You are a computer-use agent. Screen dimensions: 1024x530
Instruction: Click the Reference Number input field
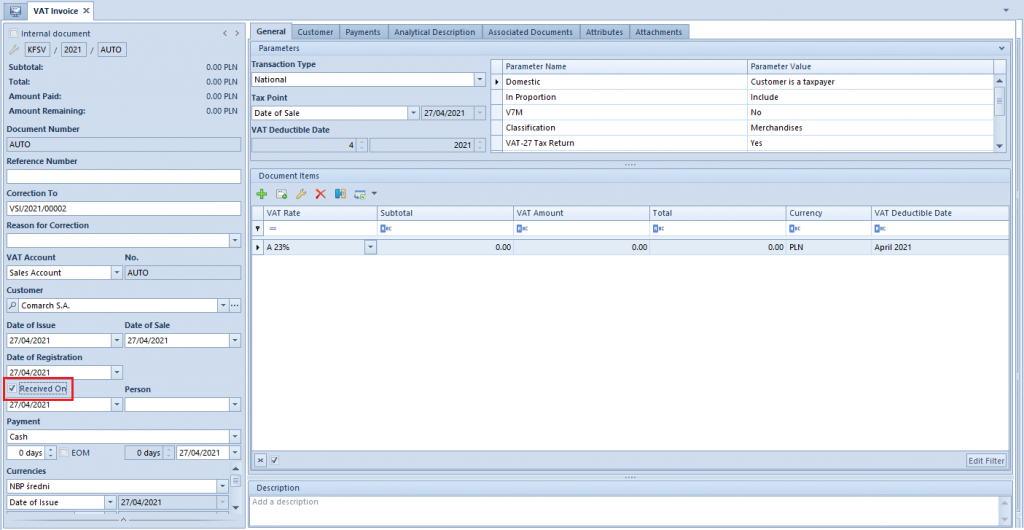coord(123,176)
